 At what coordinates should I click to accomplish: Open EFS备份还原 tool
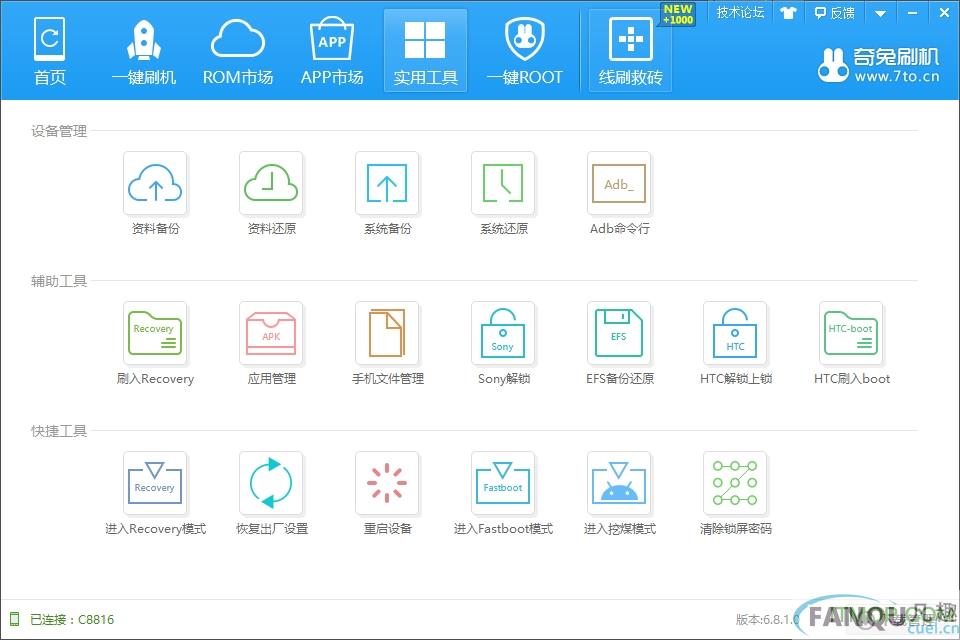click(619, 334)
